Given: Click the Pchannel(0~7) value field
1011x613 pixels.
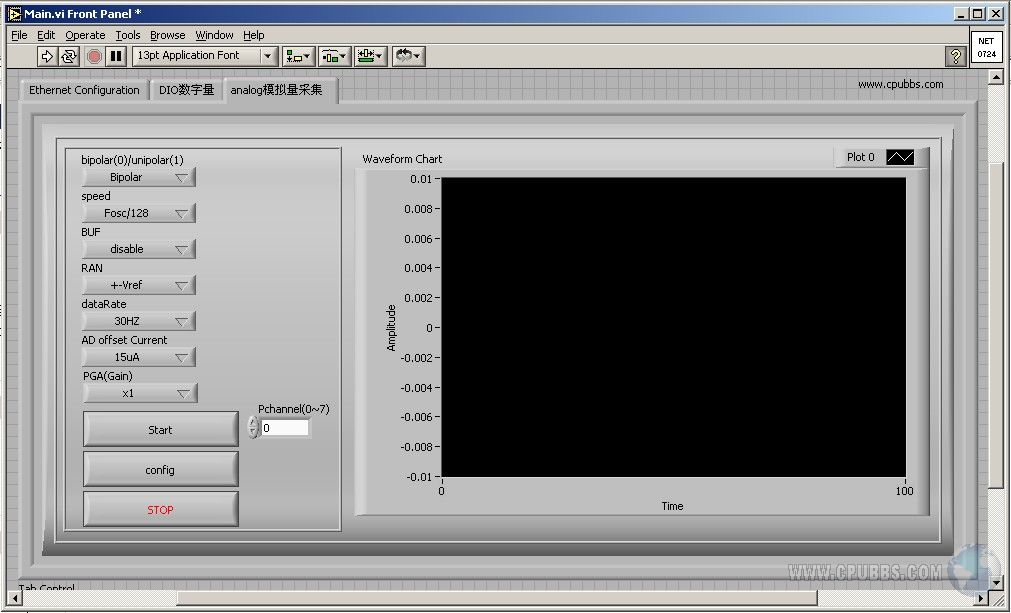Looking at the screenshot, I should point(284,428).
